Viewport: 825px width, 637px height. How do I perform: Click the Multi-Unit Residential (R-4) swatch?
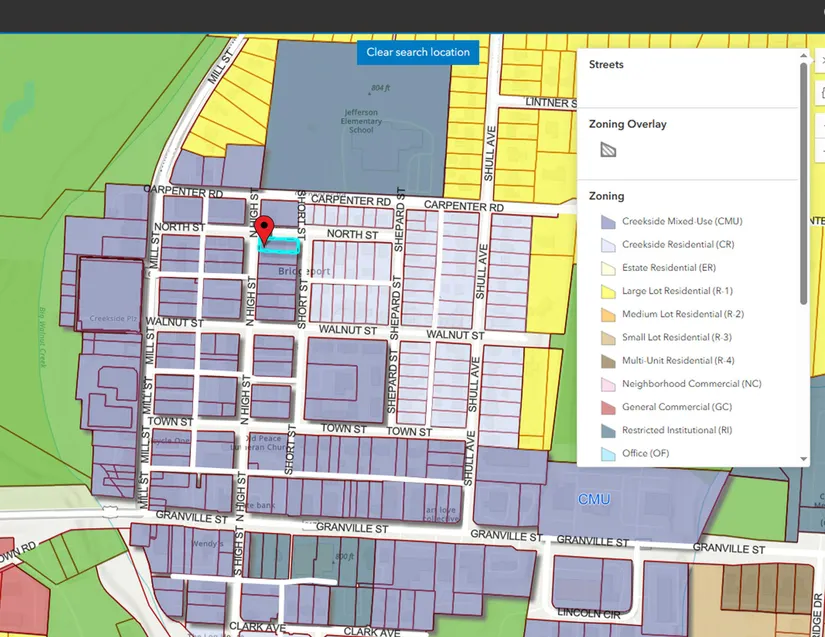[608, 361]
